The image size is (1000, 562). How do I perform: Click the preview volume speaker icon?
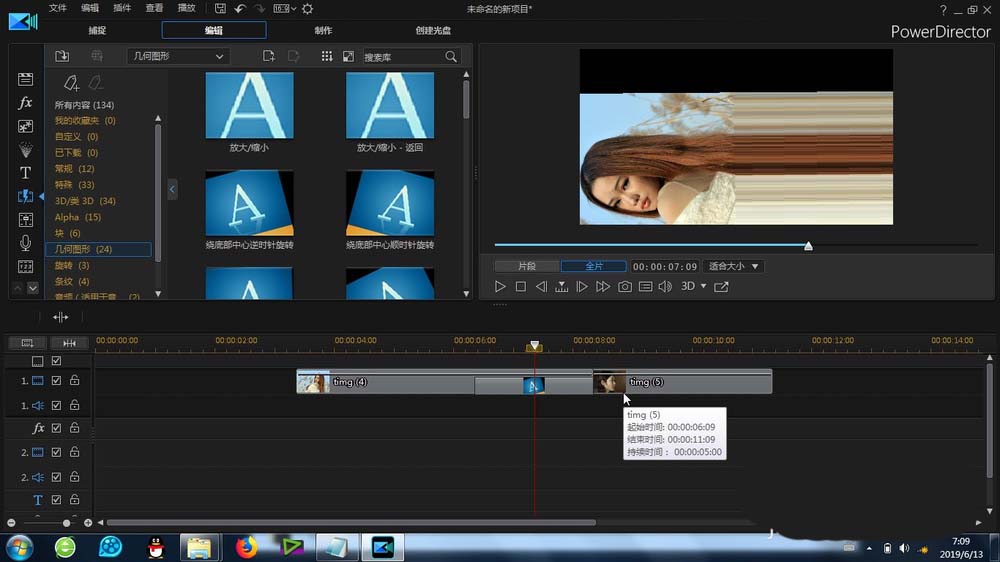(665, 287)
